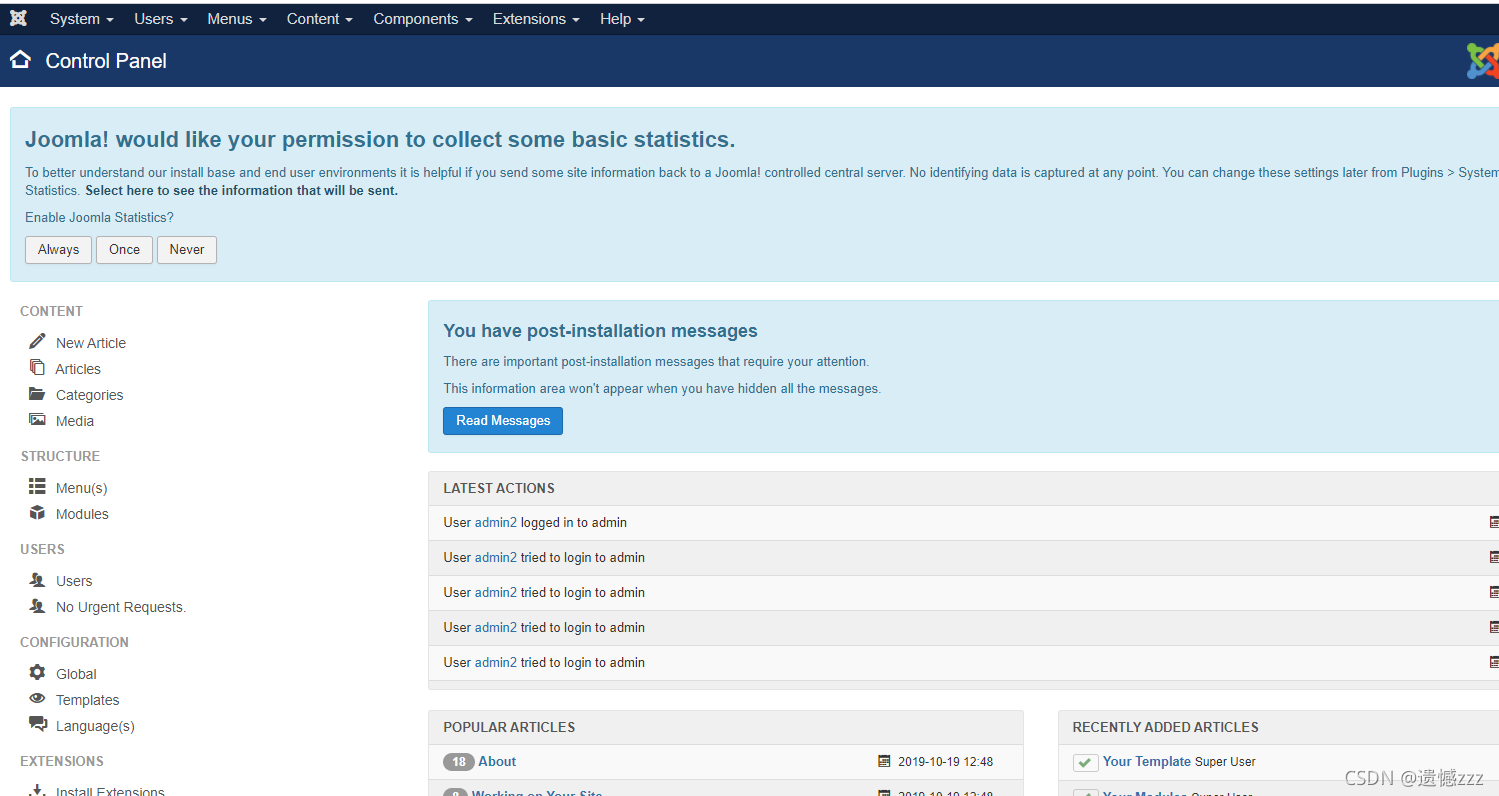Image resolution: width=1499 pixels, height=796 pixels.
Task: Open the Users dropdown menu
Action: (x=160, y=19)
